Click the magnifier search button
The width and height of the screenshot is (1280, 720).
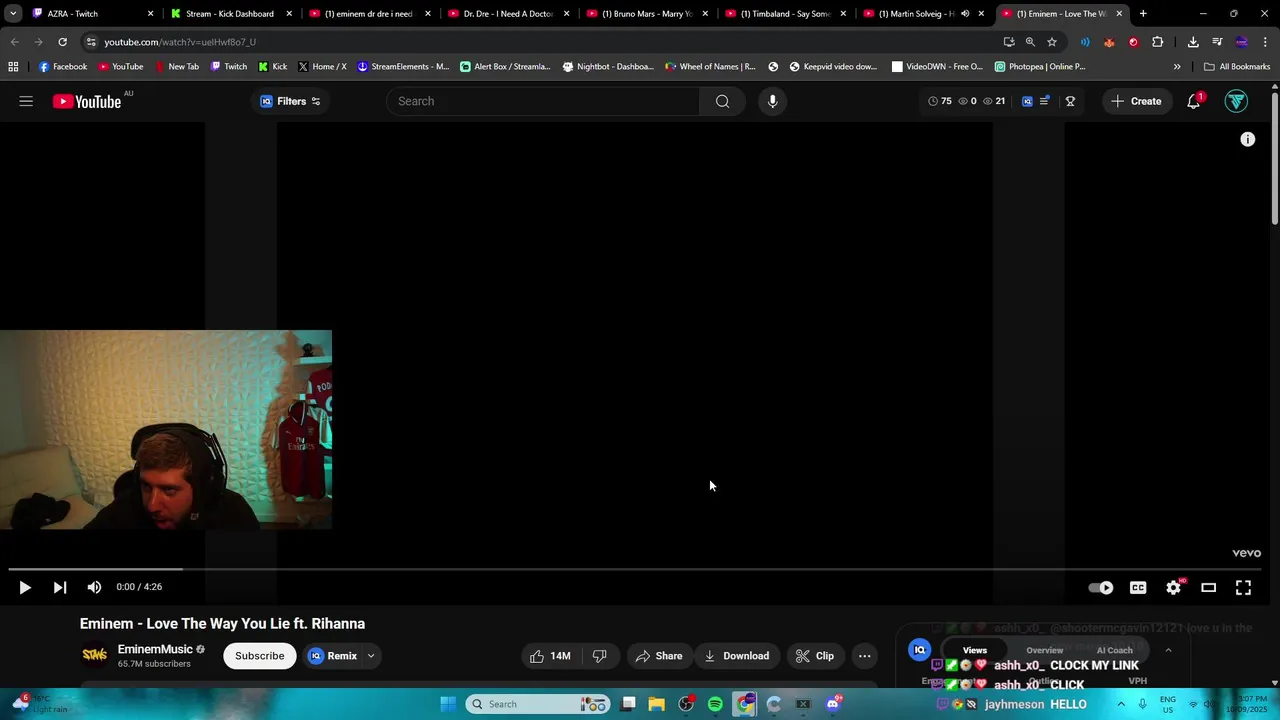(722, 101)
